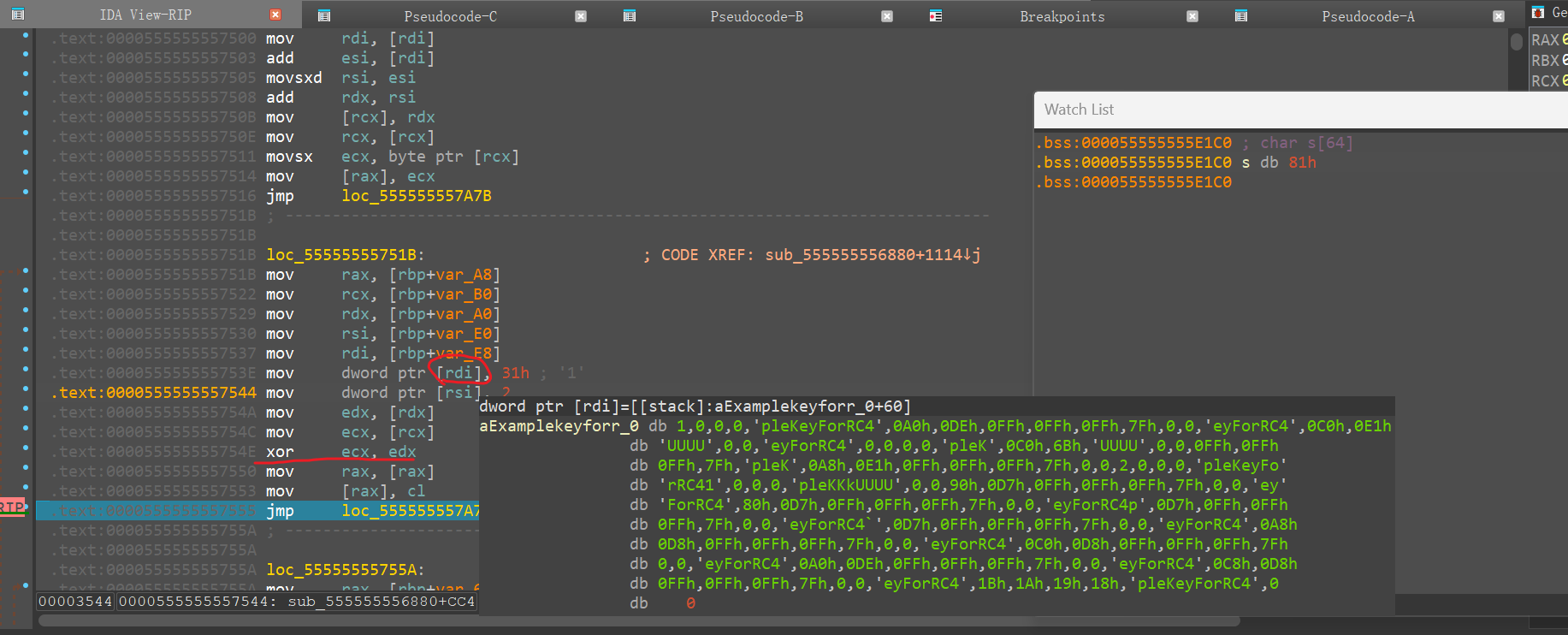Image resolution: width=1568 pixels, height=635 pixels.
Task: Select the xor ecx, edx instruction
Action: tap(340, 452)
